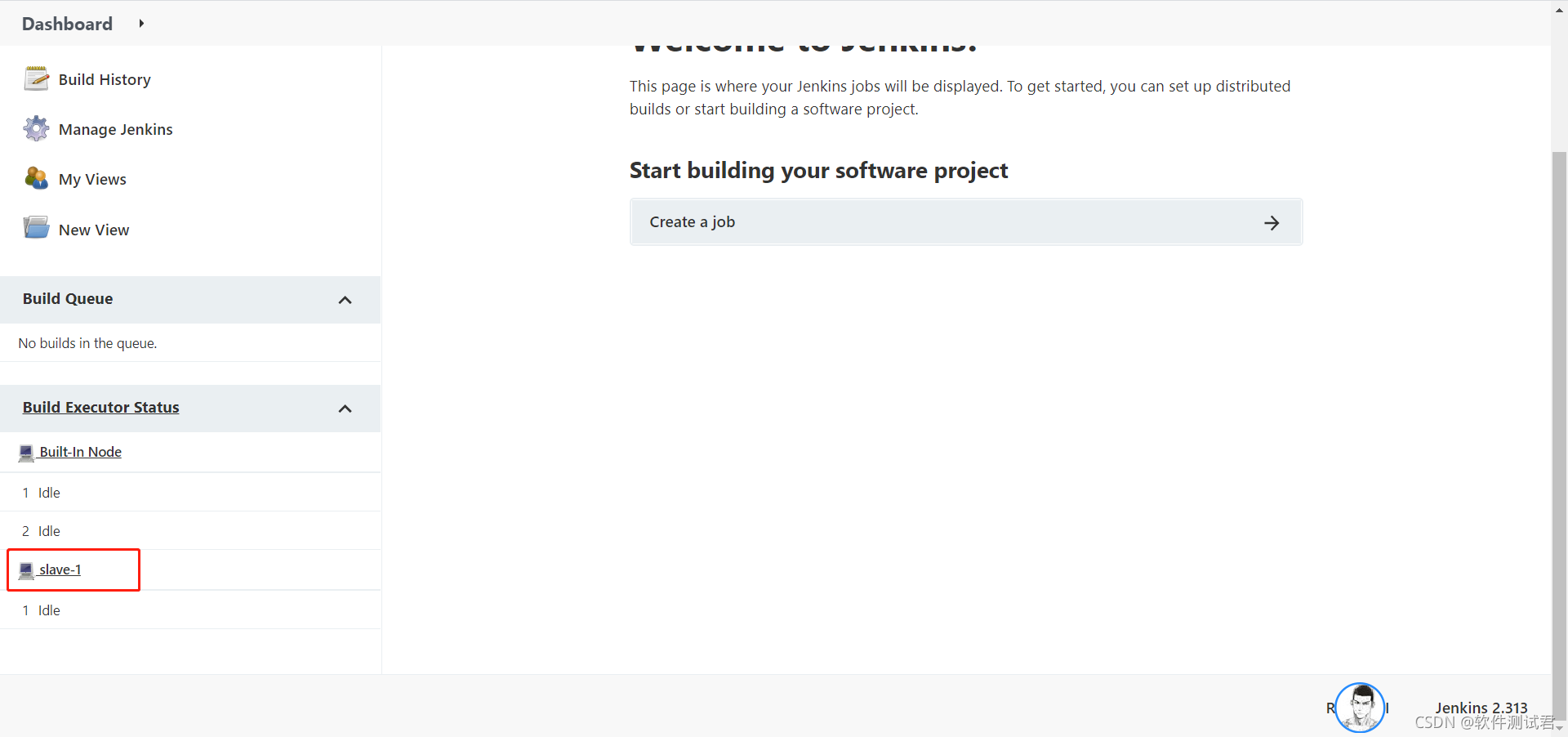Click the Jenkins 2.313 version link
The image size is (1568, 737).
(x=1481, y=708)
